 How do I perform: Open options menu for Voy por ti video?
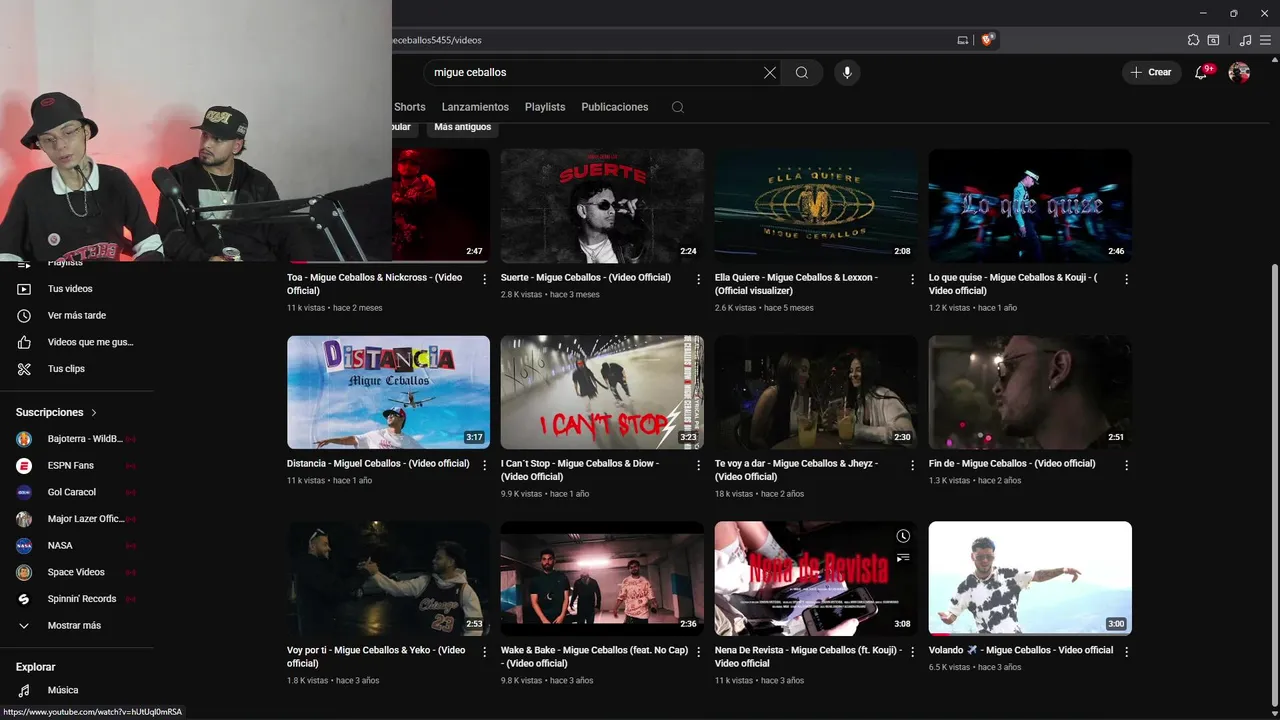point(485,652)
